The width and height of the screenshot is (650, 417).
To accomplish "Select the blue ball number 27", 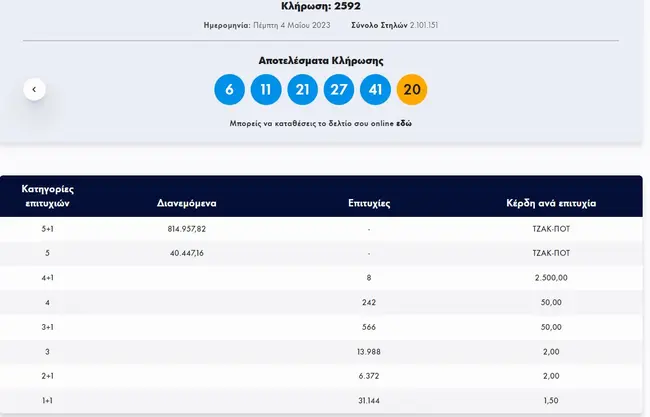I will tap(339, 90).
